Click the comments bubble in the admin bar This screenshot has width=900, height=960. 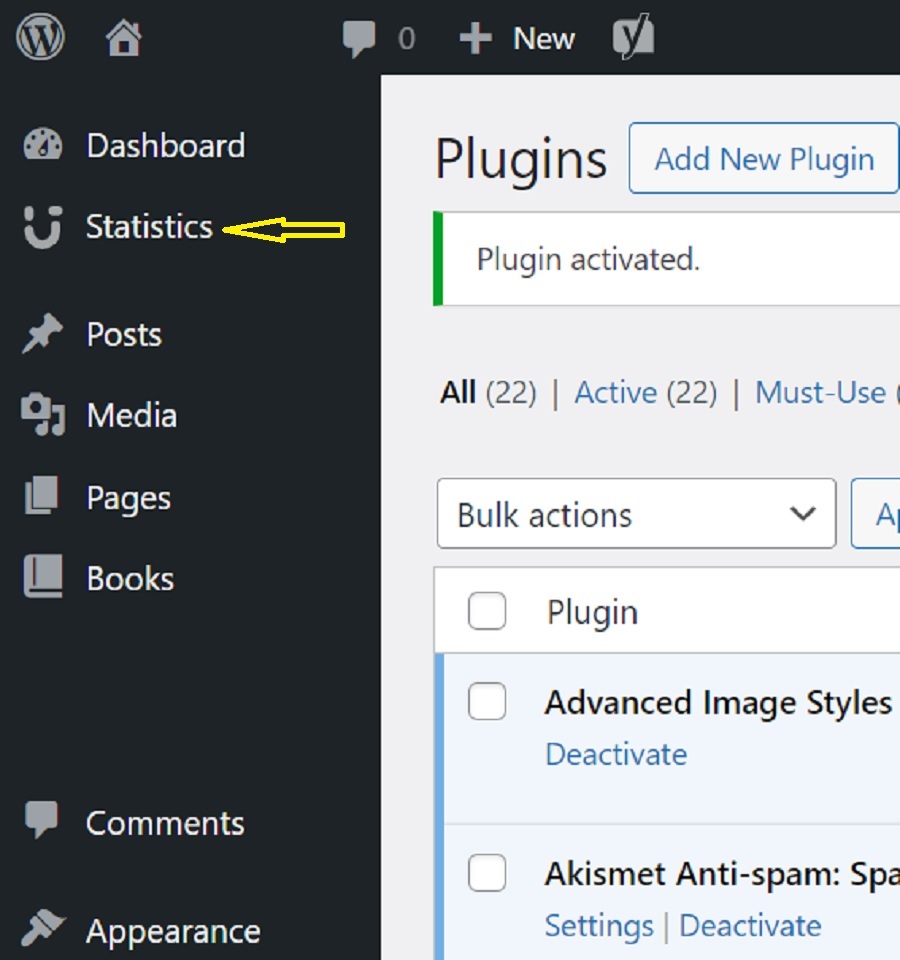(362, 38)
